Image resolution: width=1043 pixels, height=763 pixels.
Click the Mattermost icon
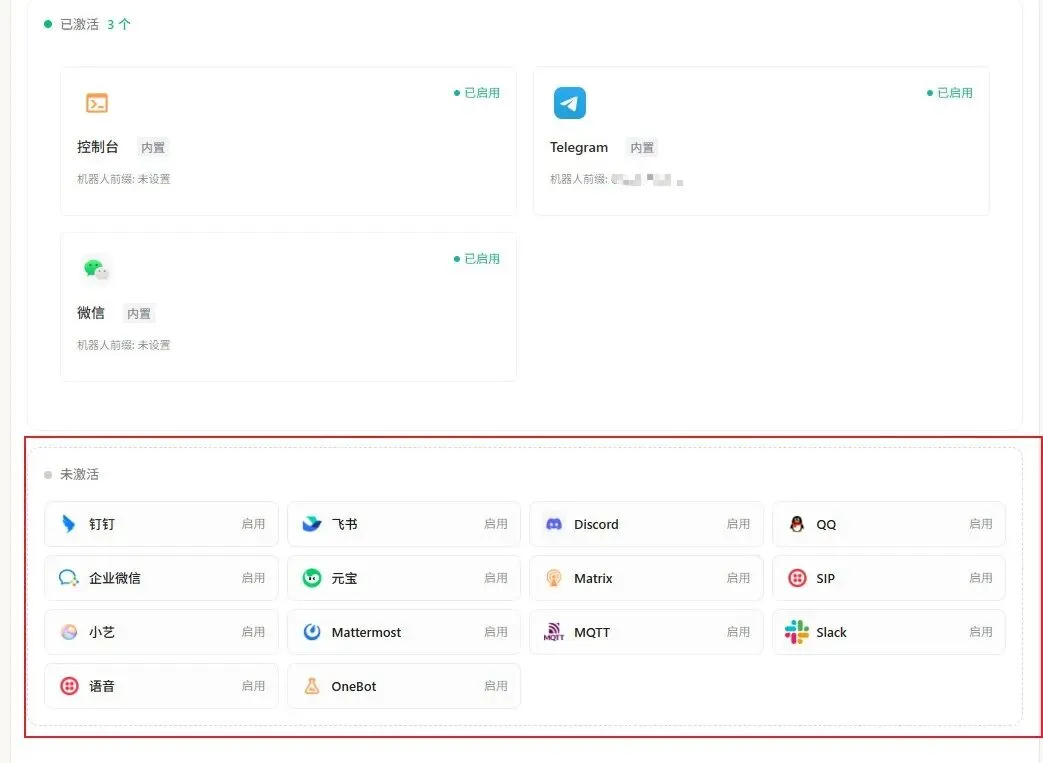tap(311, 632)
